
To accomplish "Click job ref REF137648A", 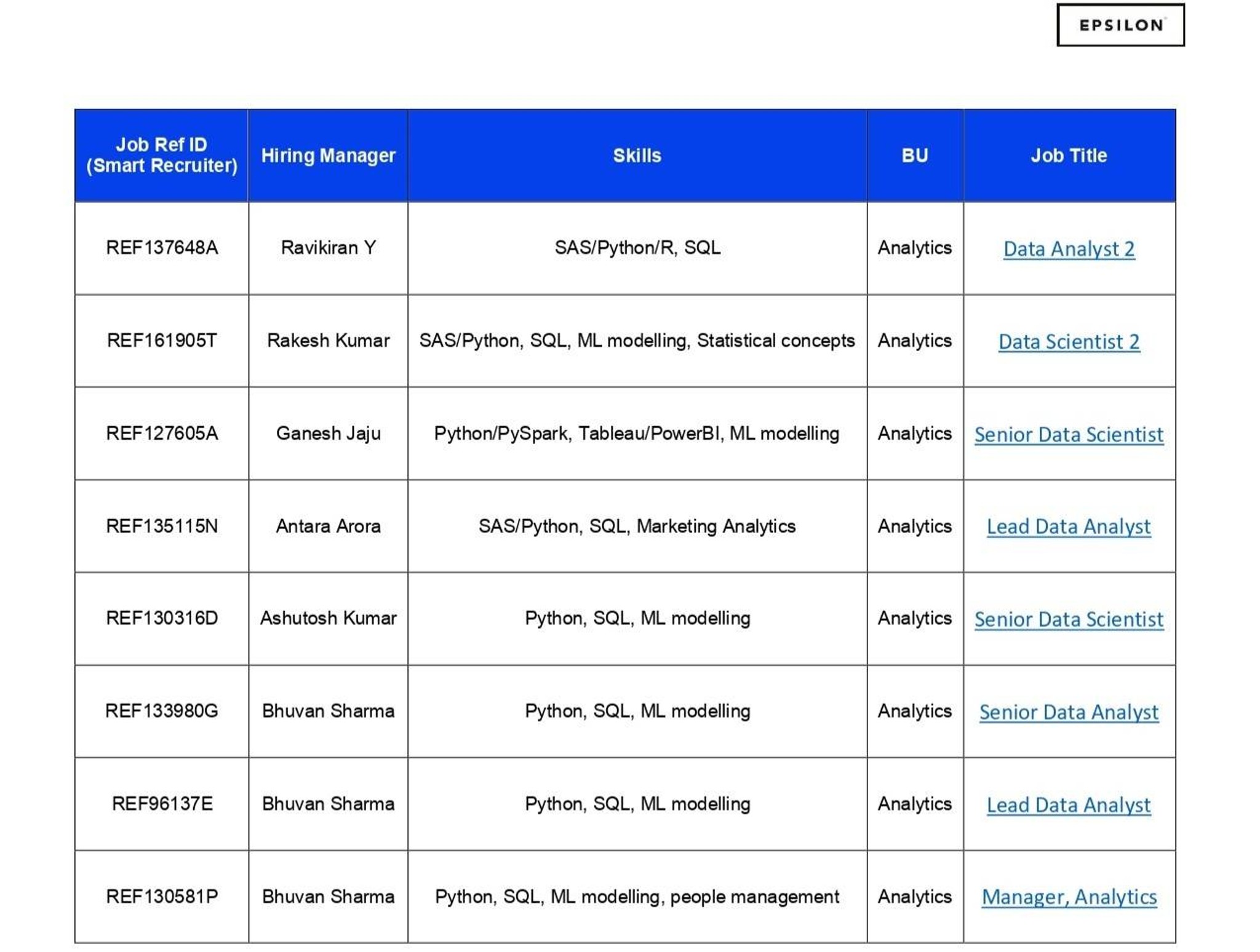I will point(162,247).
